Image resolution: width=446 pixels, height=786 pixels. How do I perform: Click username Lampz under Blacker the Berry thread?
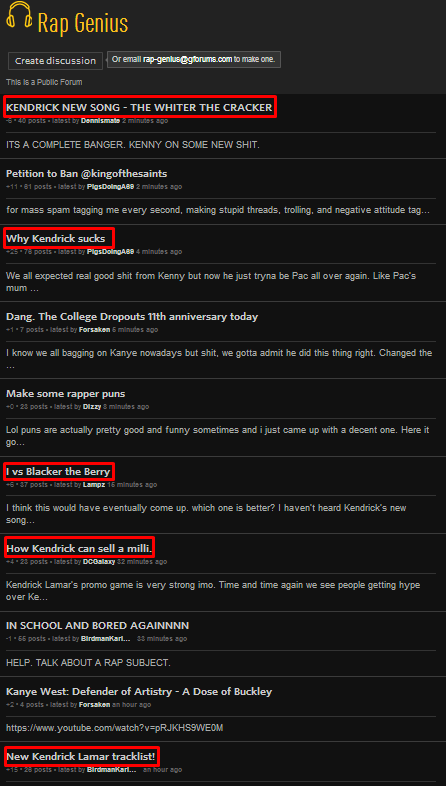[92, 485]
